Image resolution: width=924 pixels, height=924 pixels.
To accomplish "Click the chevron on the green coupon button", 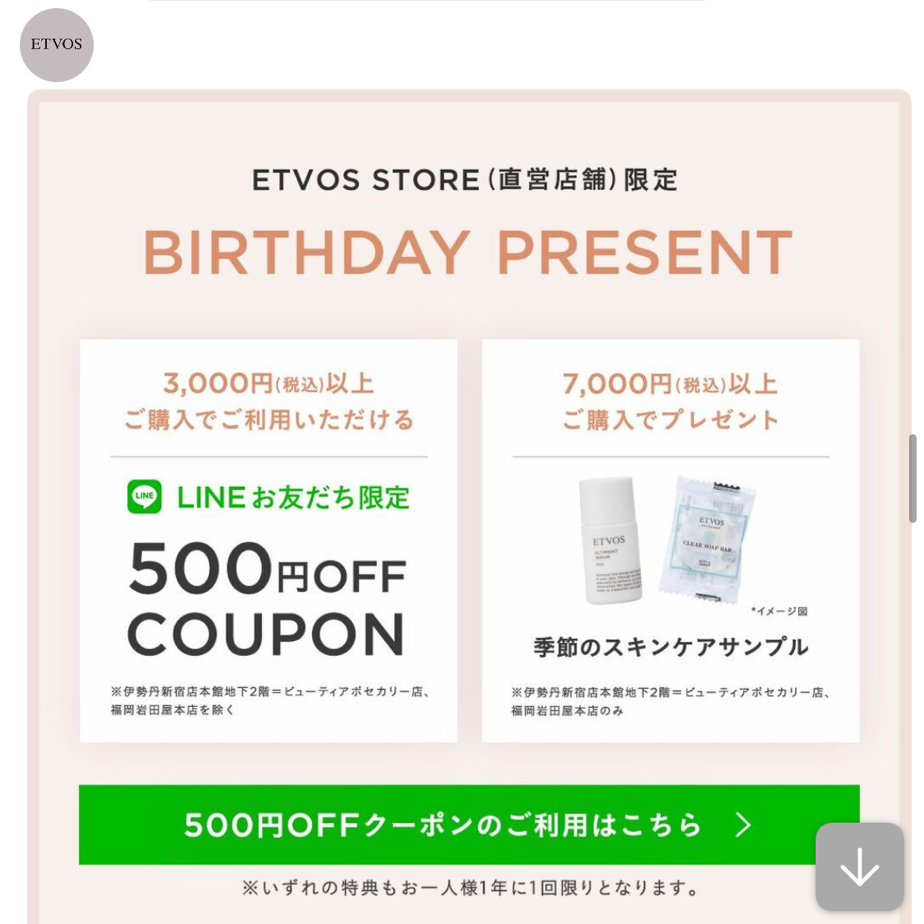I will (744, 825).
